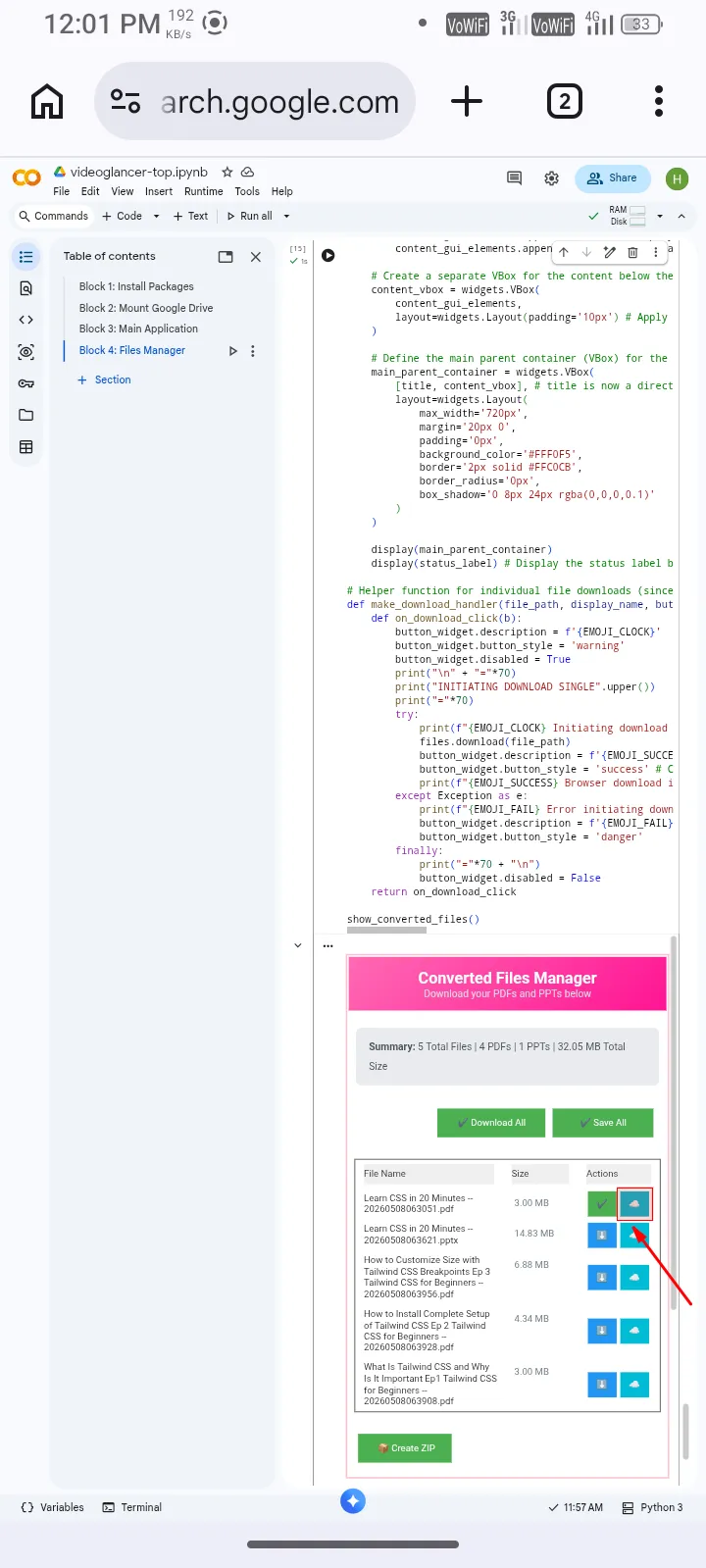706x1568 pixels.
Task: Expand the Code insert dropdown arrow
Action: point(156,216)
